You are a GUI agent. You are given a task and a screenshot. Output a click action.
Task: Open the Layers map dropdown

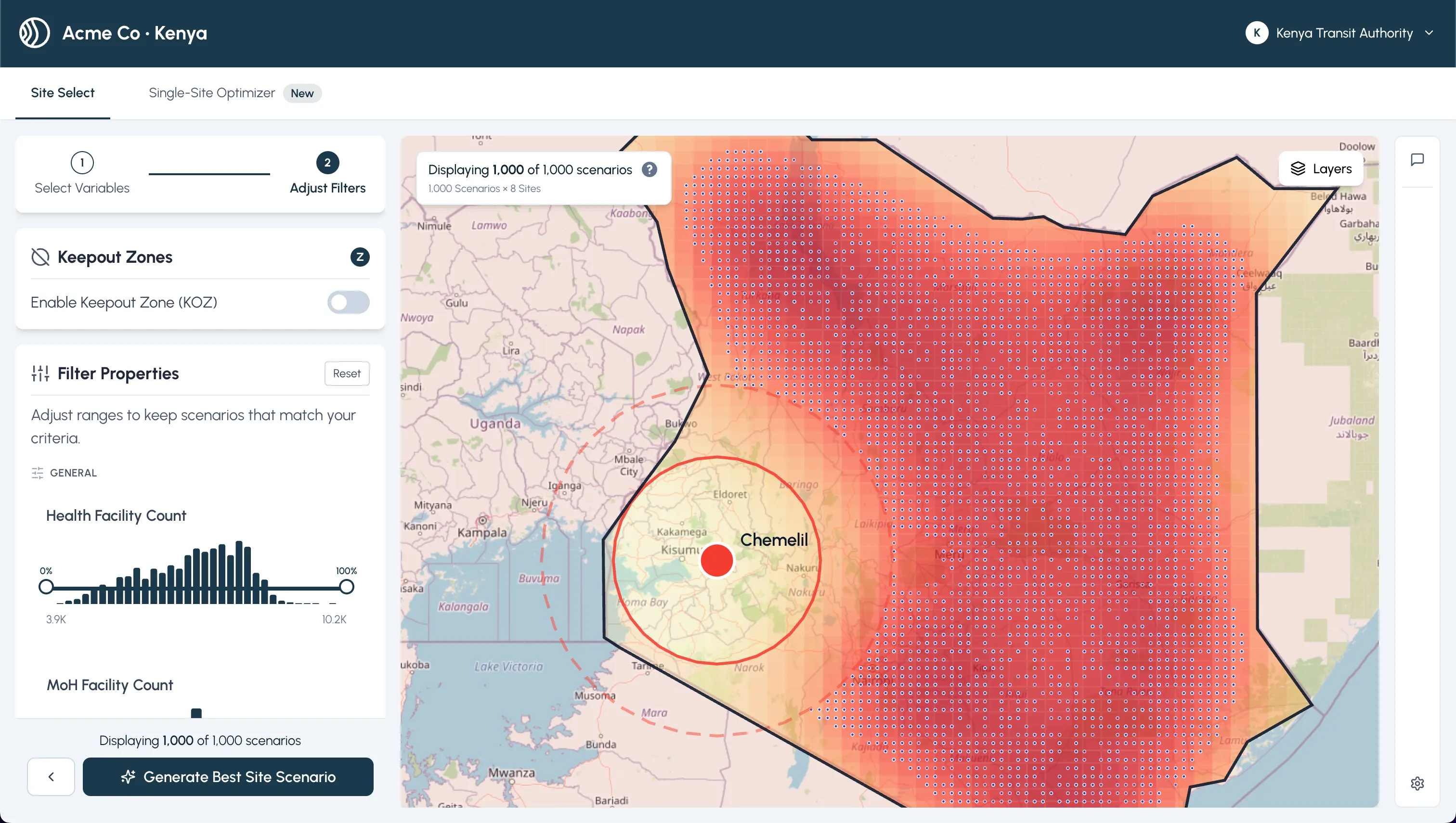pos(1321,168)
